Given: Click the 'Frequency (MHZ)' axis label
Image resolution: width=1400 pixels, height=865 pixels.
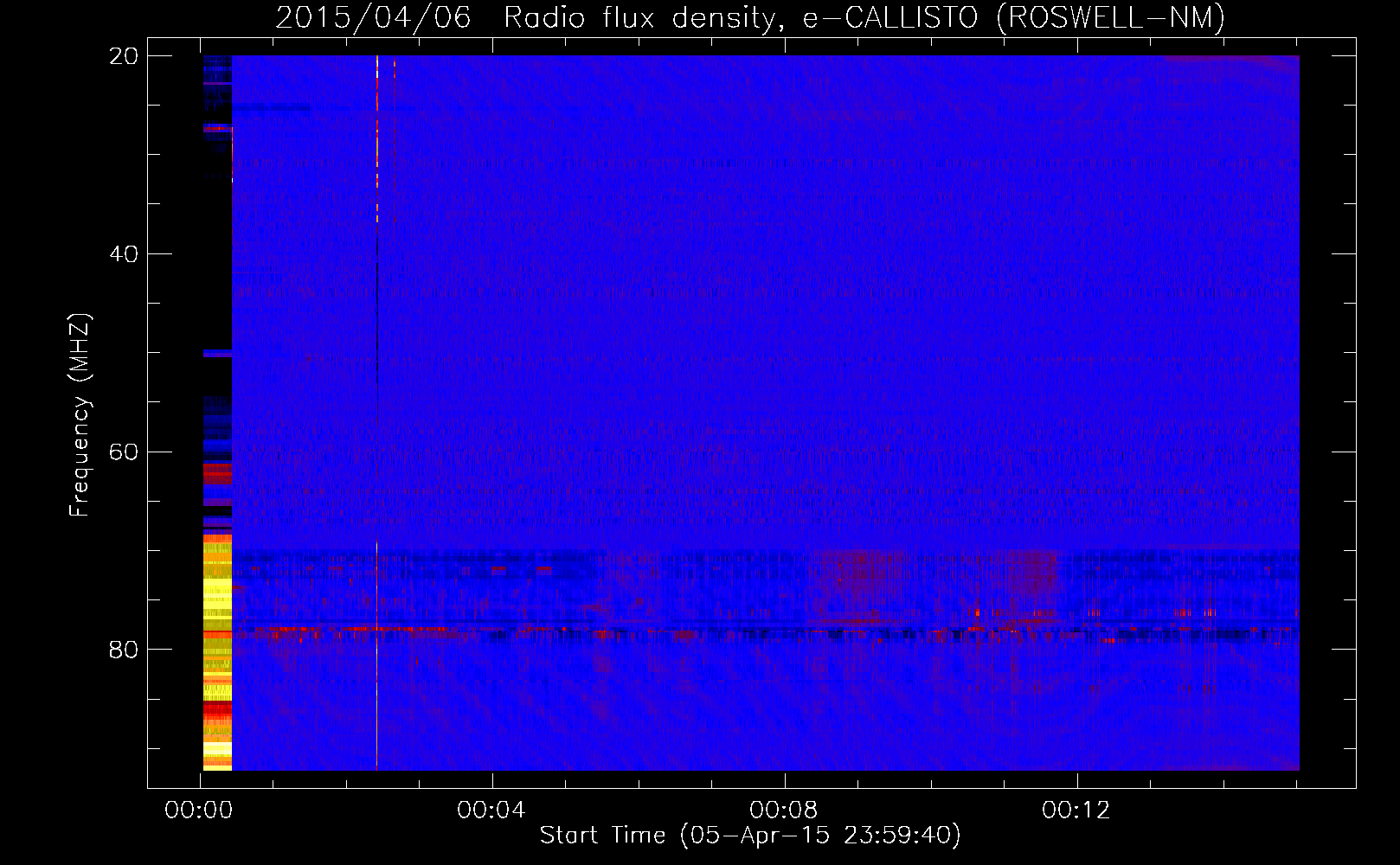Looking at the screenshot, I should click(x=80, y=415).
